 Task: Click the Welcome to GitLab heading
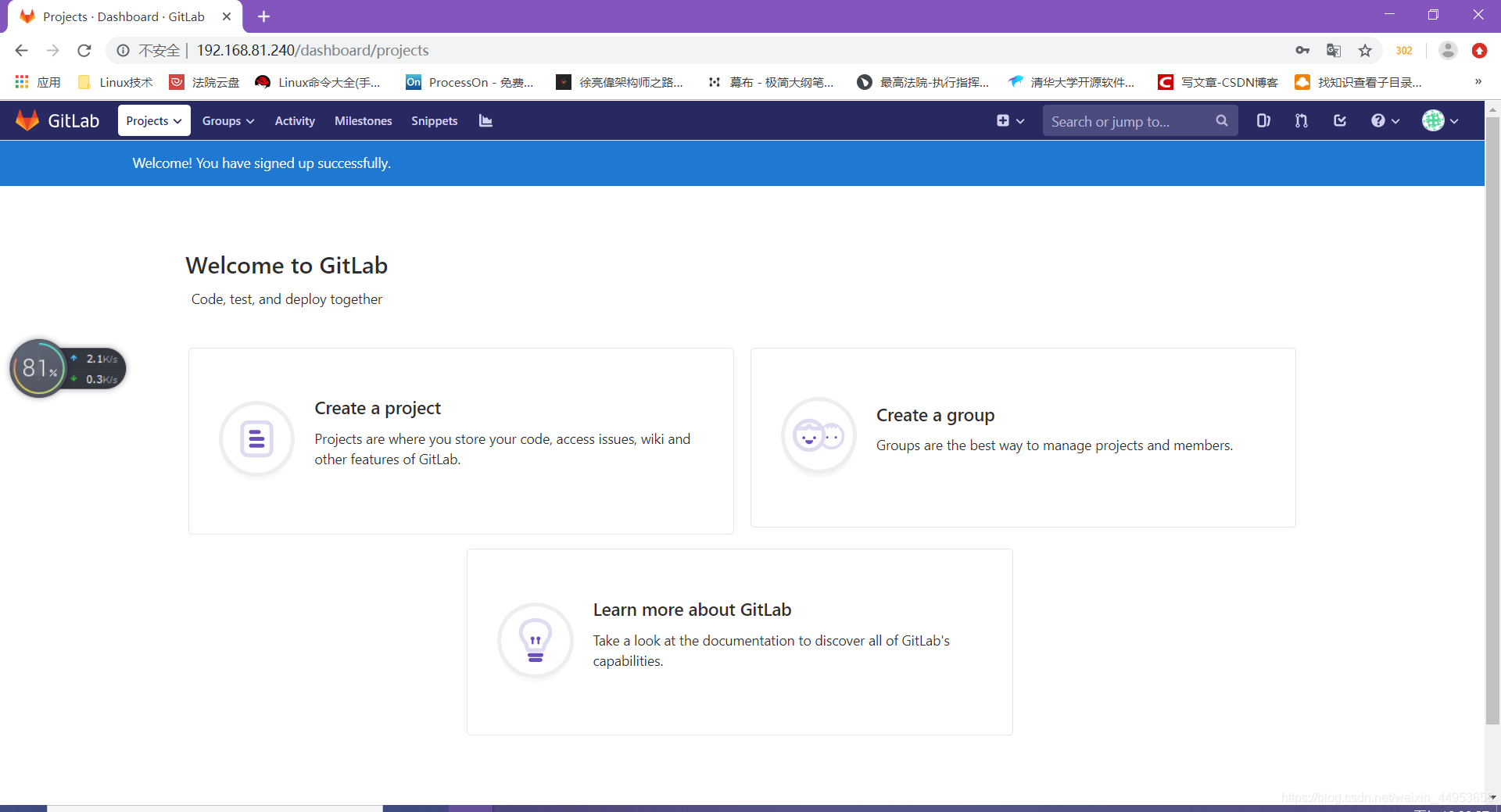click(287, 266)
